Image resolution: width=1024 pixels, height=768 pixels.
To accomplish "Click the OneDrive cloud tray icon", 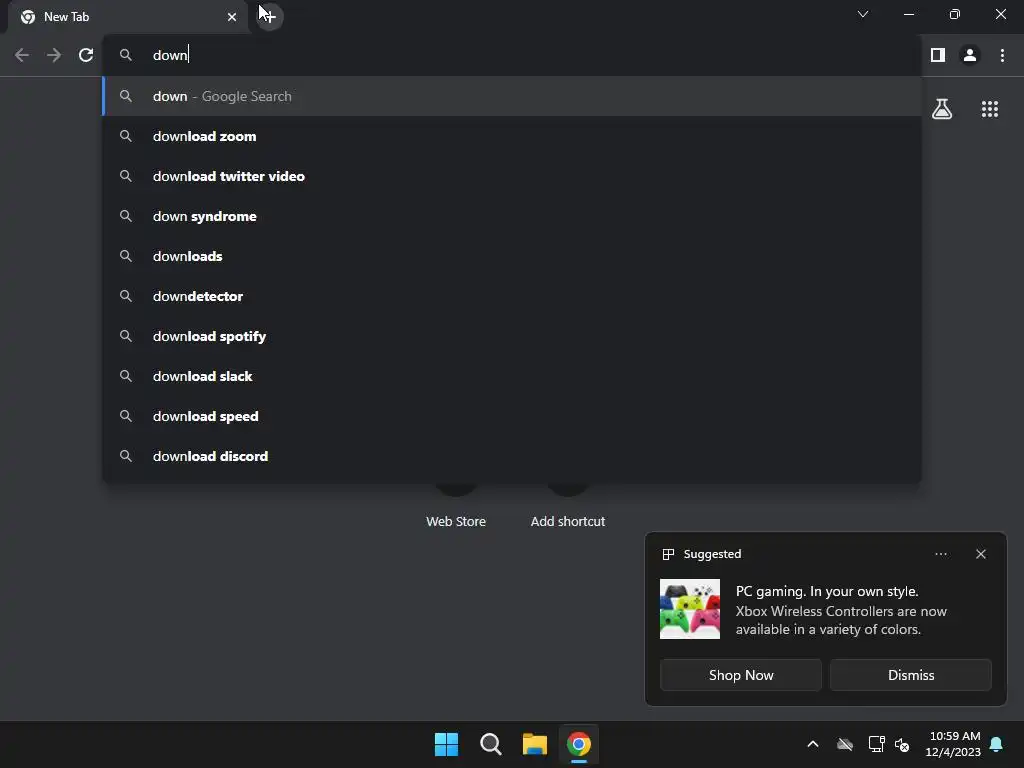I will 845,744.
